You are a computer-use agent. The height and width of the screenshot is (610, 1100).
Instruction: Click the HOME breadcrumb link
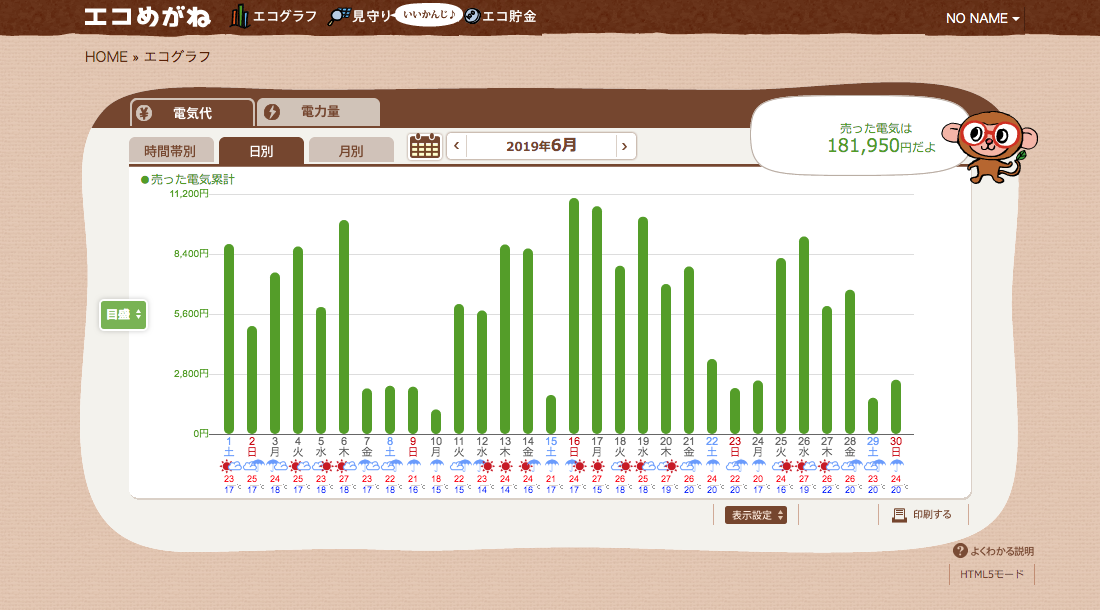point(106,56)
